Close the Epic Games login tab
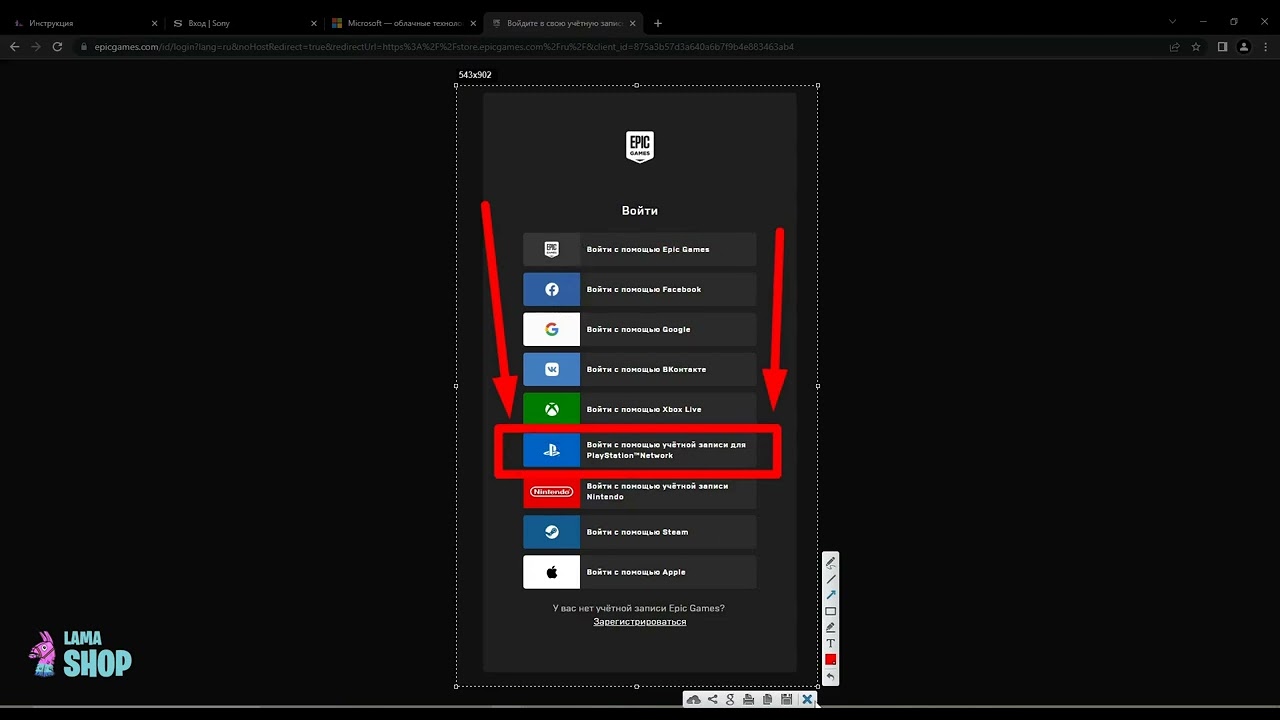The height and width of the screenshot is (720, 1280). pos(632,23)
